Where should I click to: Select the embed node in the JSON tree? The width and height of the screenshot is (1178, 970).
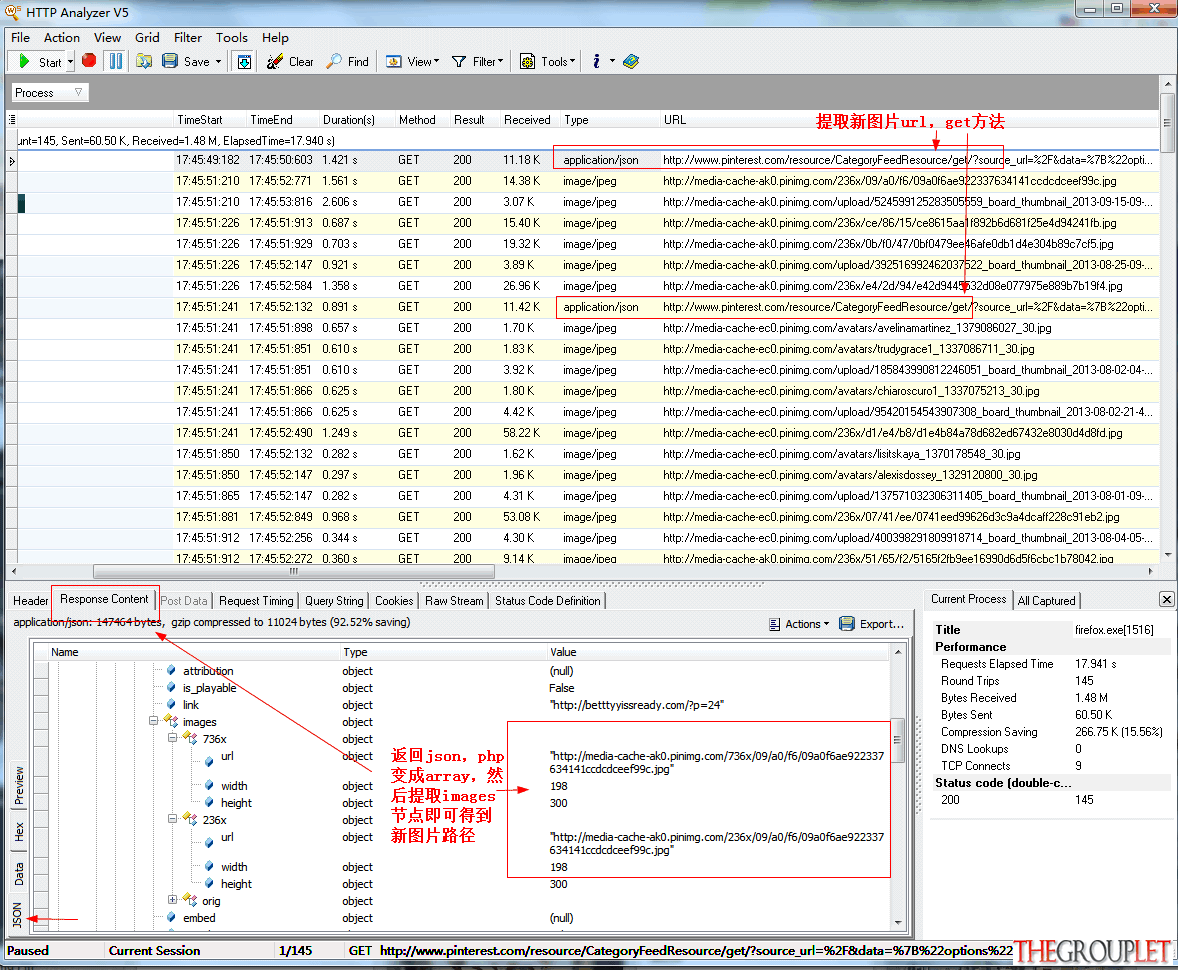point(198,917)
